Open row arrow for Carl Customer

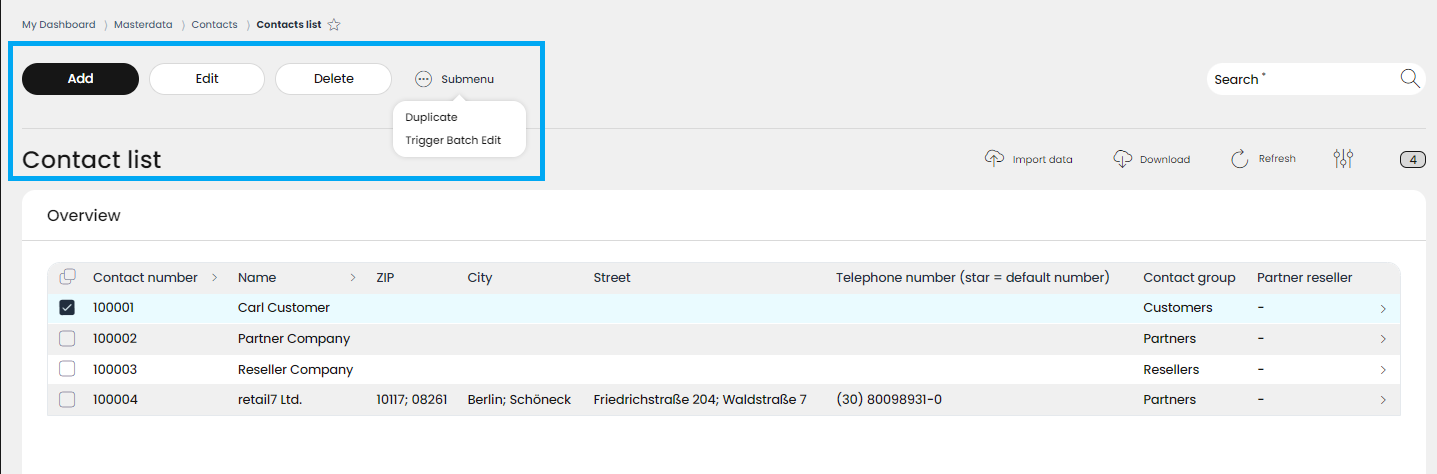[1383, 309]
